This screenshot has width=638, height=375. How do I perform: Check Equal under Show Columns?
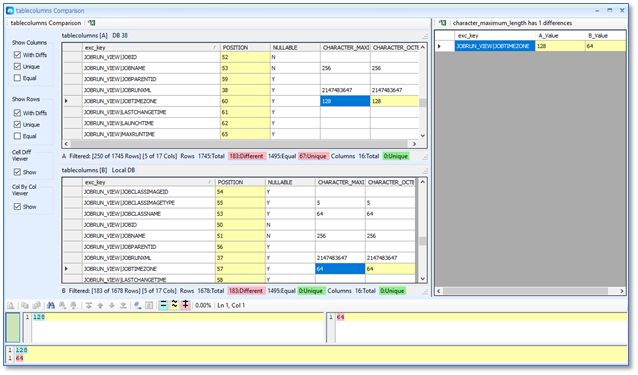[x=17, y=78]
